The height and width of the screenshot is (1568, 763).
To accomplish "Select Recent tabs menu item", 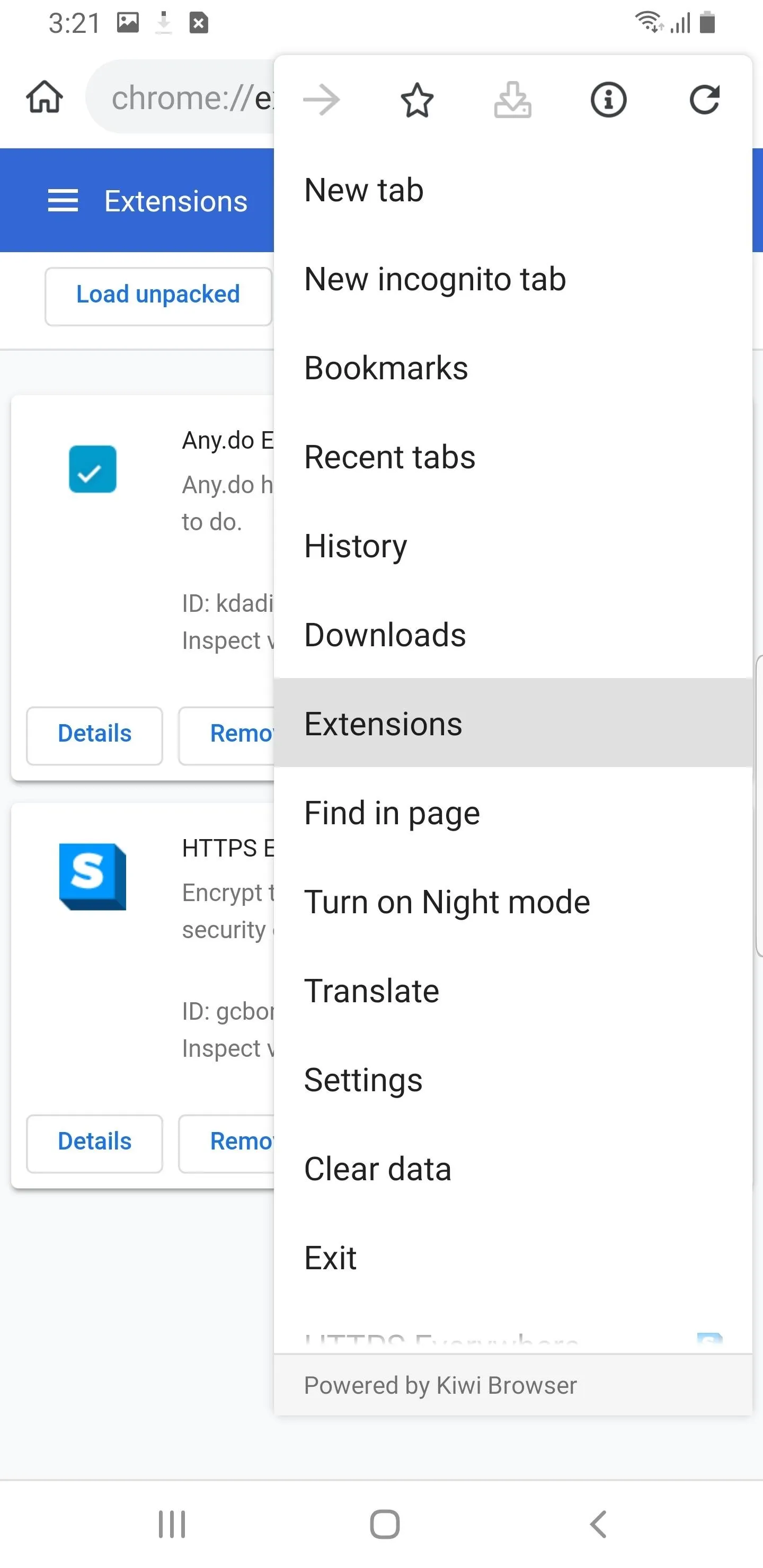I will 513,457.
